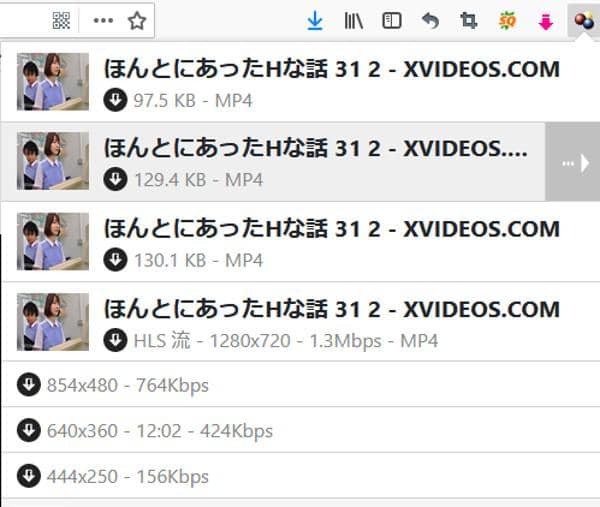The width and height of the screenshot is (600, 507).
Task: Click '640x360 - 12:02 - 424Kbps' text
Action: (x=160, y=431)
